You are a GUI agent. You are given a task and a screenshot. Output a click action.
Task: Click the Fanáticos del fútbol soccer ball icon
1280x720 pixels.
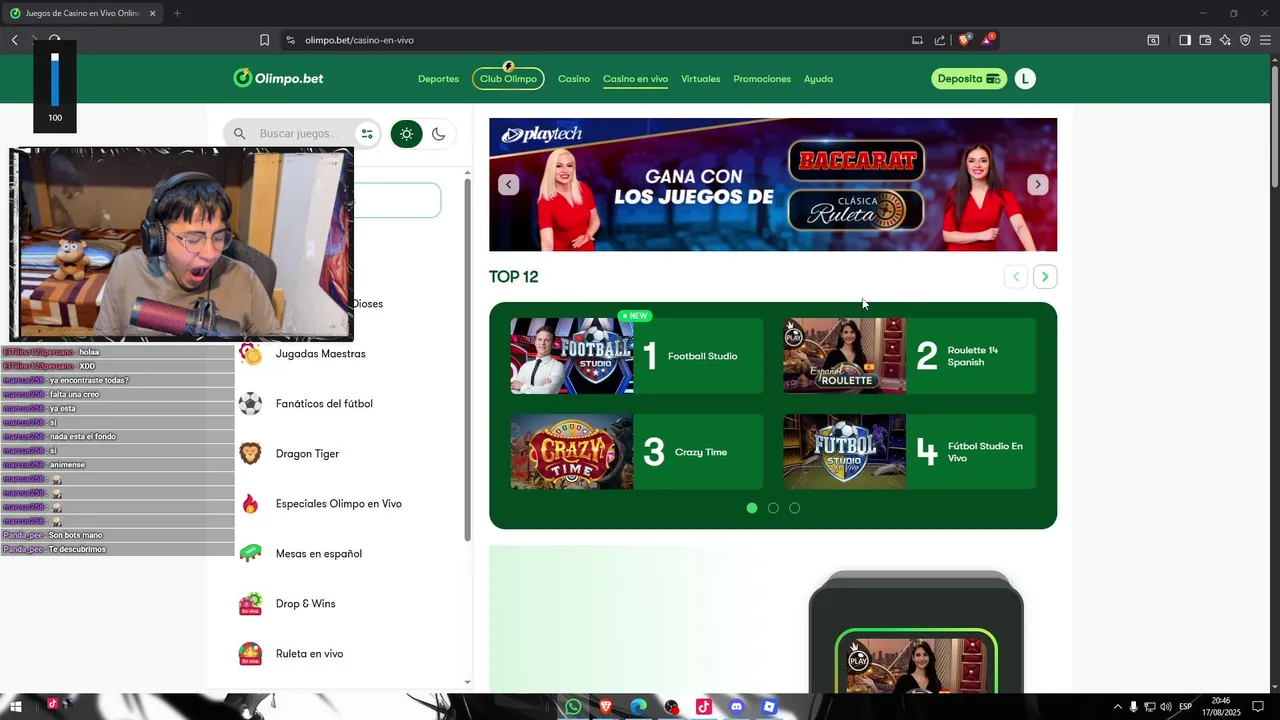click(250, 404)
